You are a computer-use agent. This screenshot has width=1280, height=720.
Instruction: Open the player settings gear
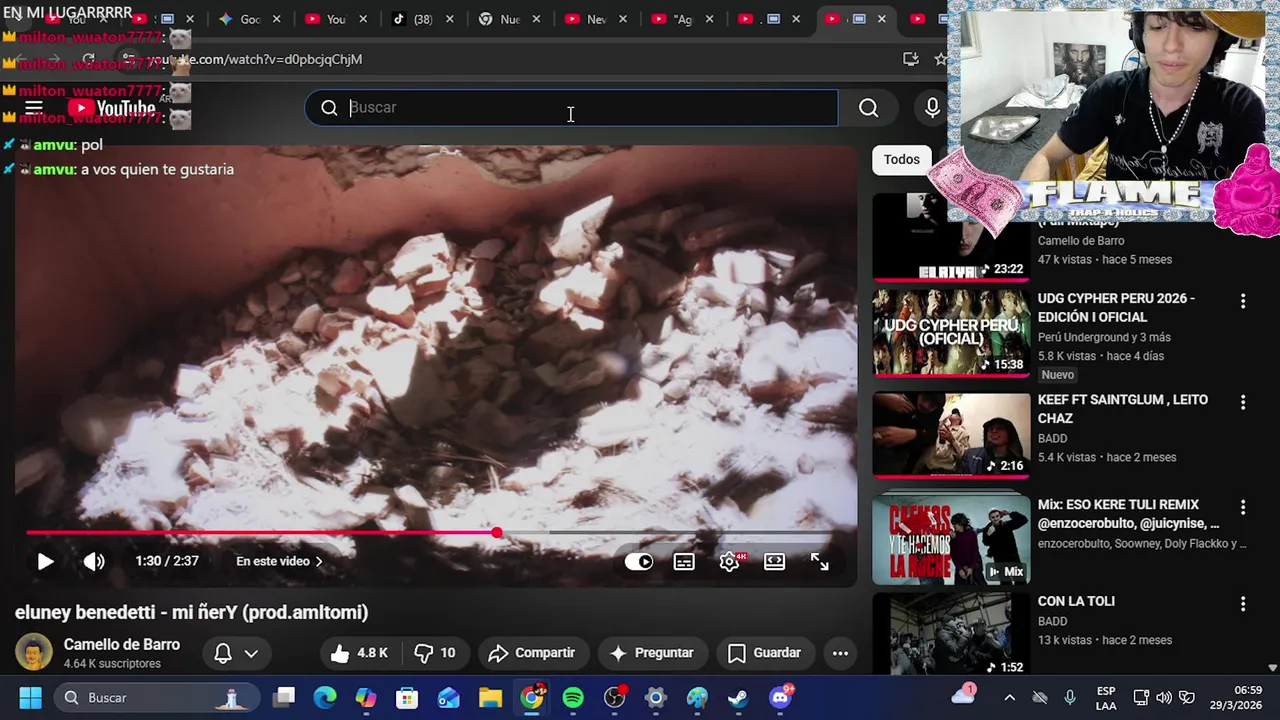730,562
